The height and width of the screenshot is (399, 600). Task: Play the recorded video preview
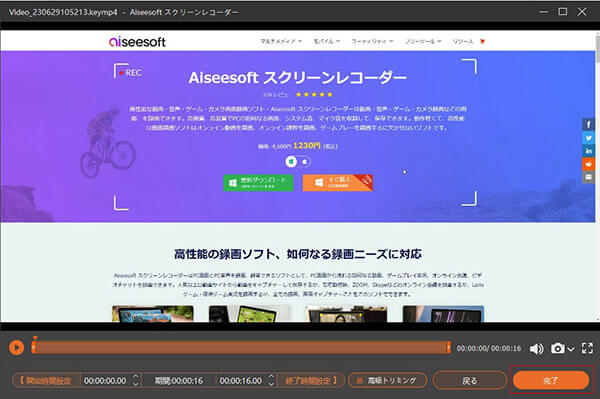click(16, 347)
